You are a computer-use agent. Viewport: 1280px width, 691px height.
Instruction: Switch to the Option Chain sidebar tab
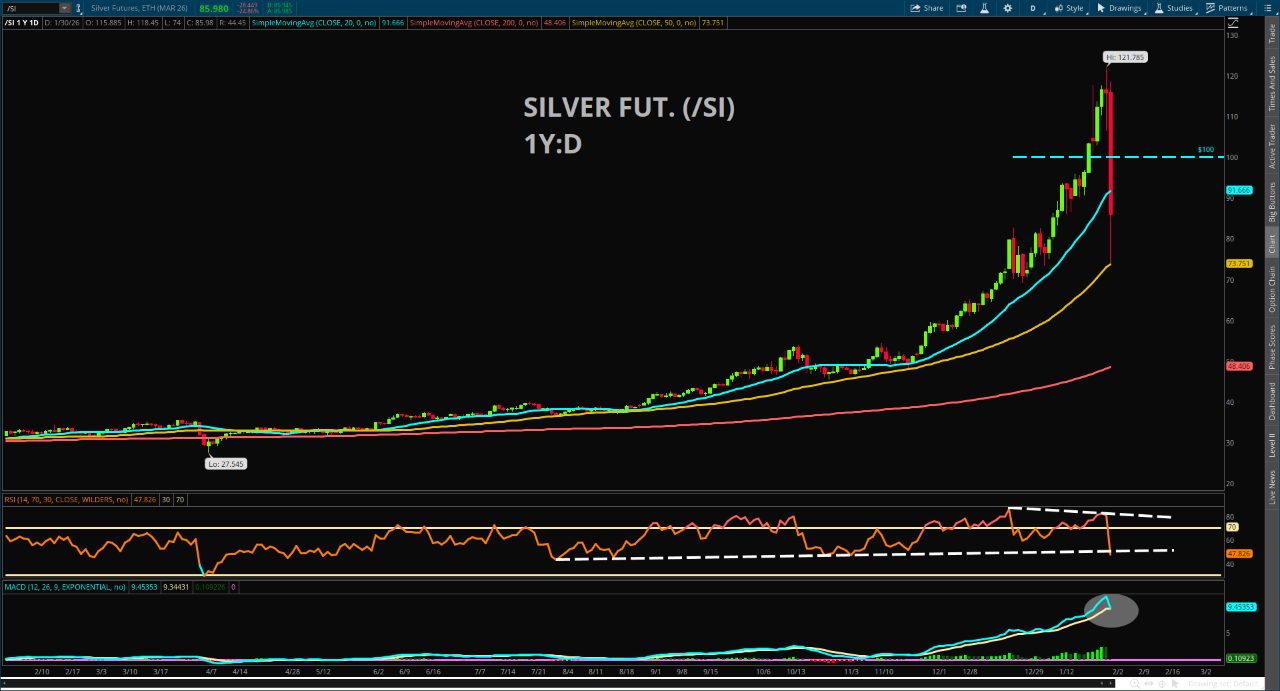[x=1272, y=290]
